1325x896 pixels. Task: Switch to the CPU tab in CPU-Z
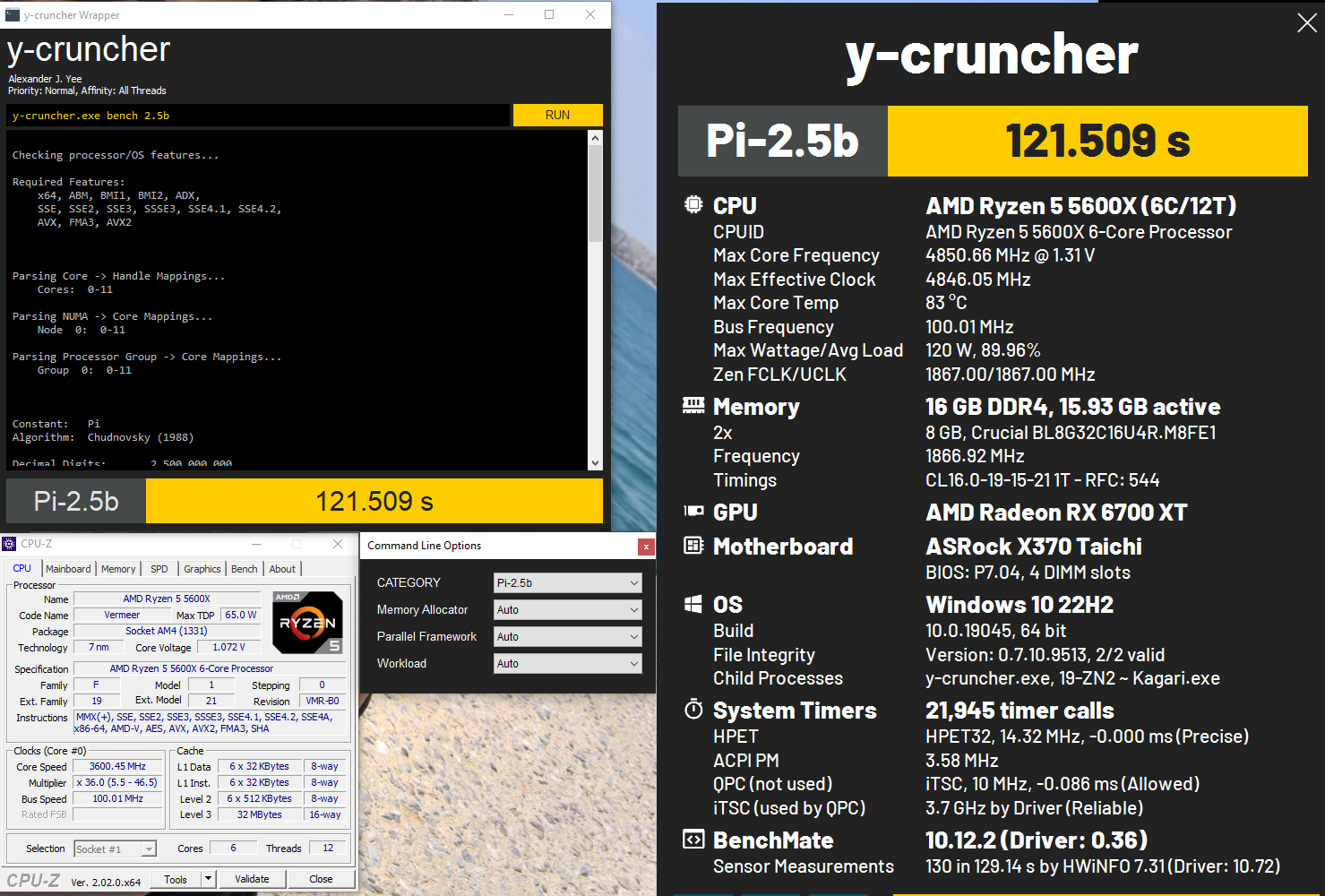click(22, 568)
